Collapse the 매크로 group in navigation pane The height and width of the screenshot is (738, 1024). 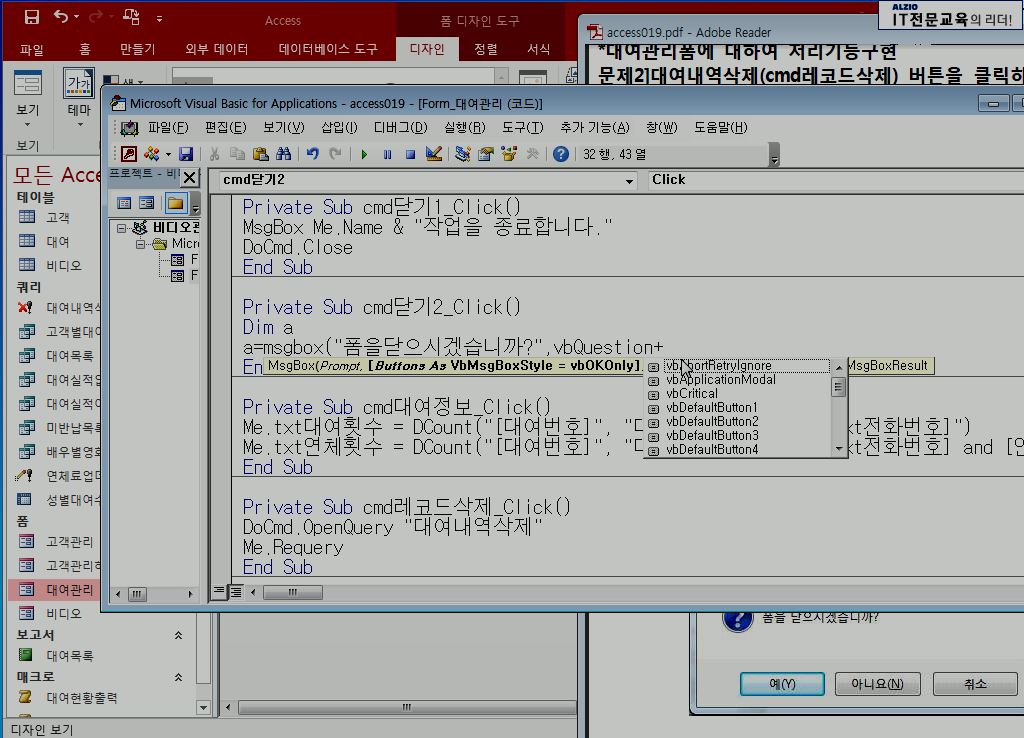click(x=178, y=677)
